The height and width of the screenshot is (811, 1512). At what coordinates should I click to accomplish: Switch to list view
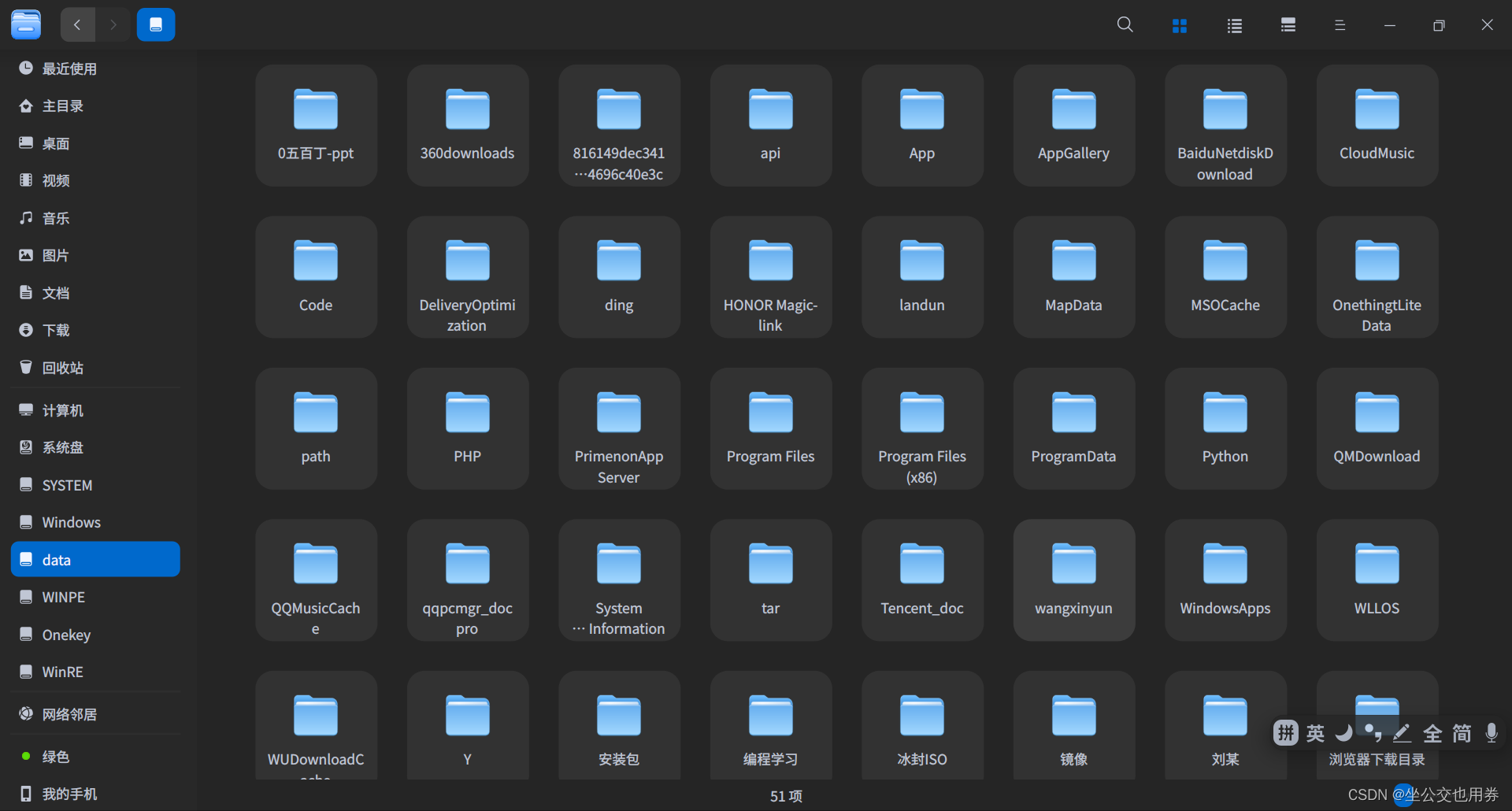point(1235,26)
